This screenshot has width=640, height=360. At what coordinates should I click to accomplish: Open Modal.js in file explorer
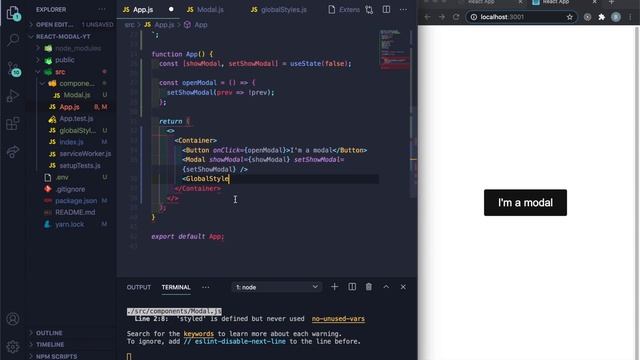[x=72, y=95]
